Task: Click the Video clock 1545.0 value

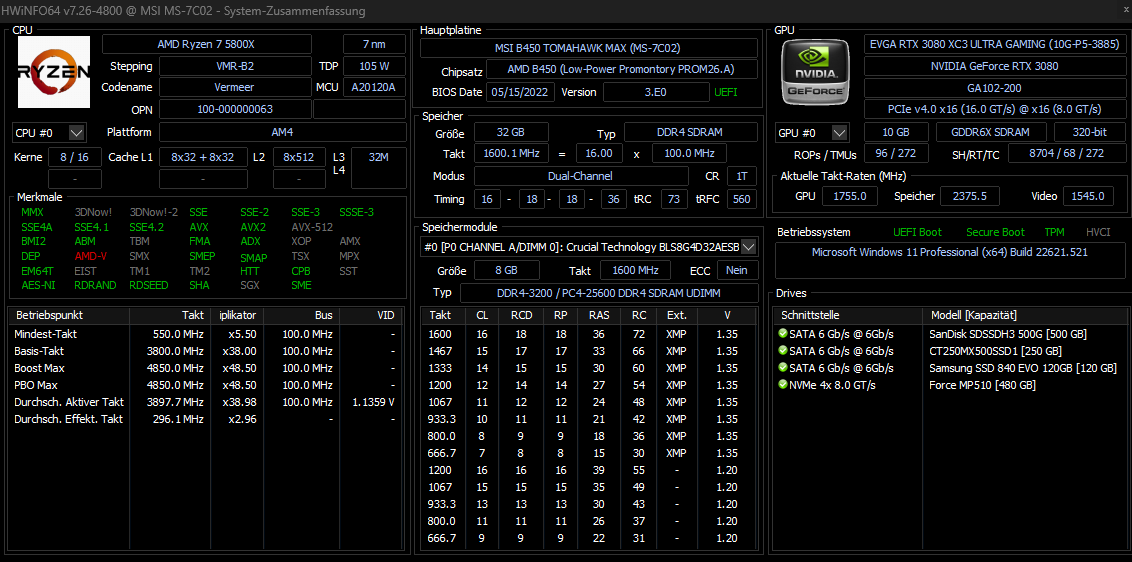Action: (1088, 196)
